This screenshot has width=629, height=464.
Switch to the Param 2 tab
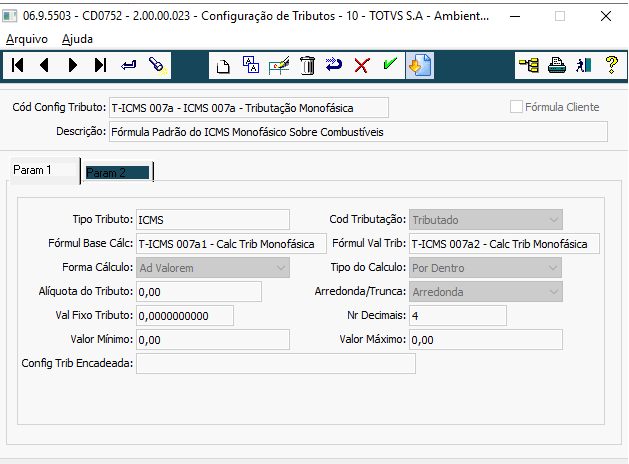(118, 173)
